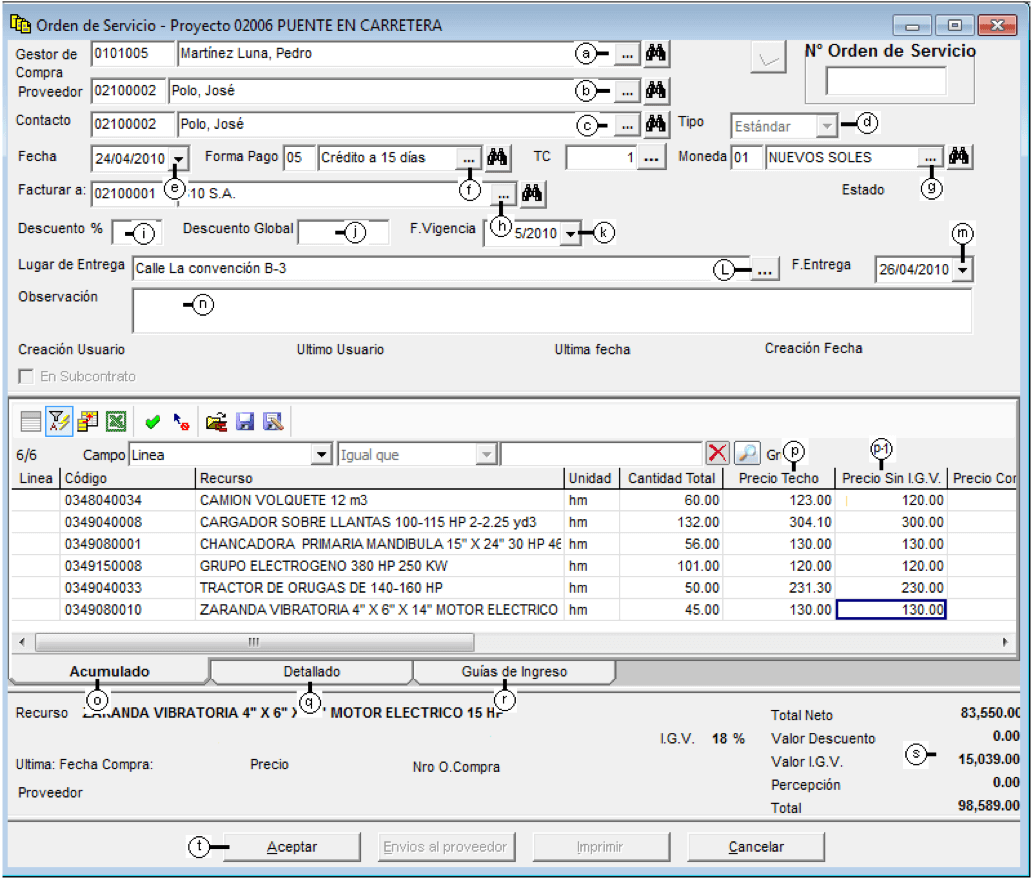1033x880 pixels.
Task: Click binoculars search icon for Proveedor row
Action: (x=656, y=90)
